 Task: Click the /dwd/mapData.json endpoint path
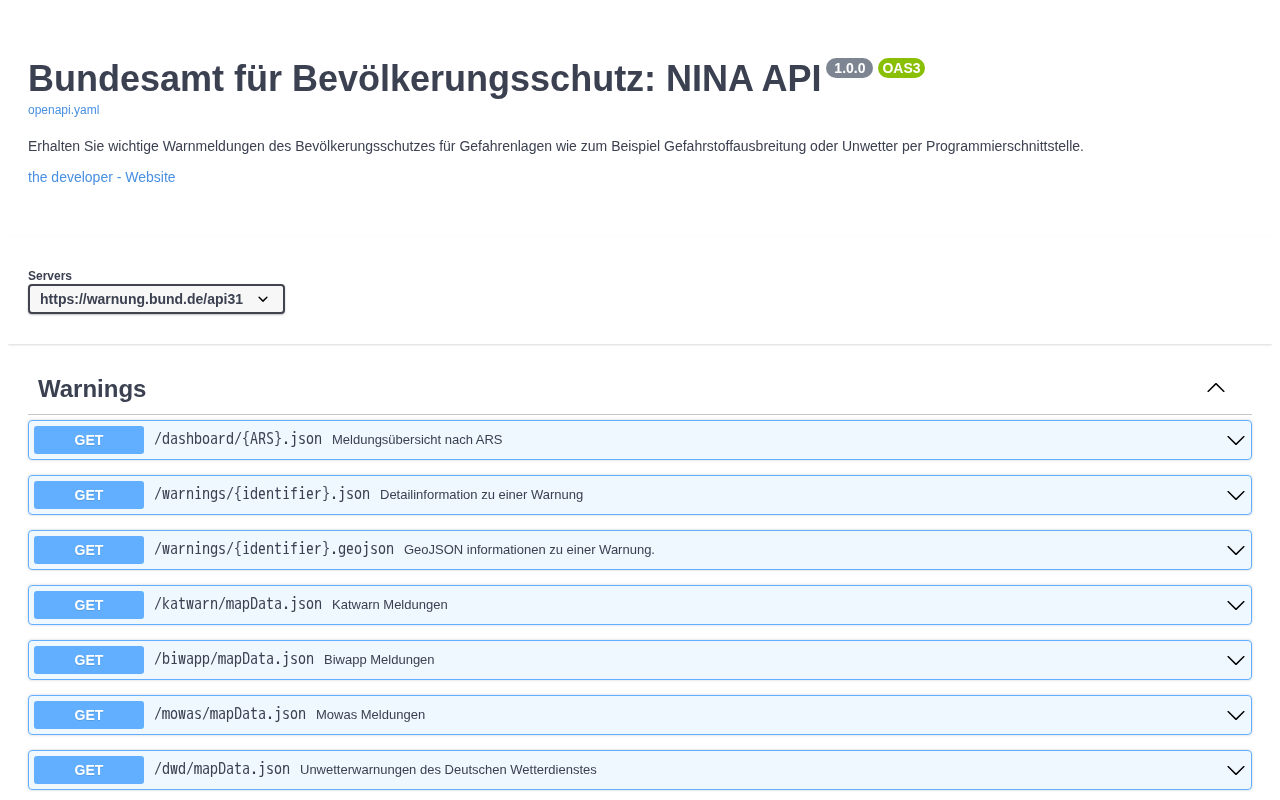pos(222,770)
